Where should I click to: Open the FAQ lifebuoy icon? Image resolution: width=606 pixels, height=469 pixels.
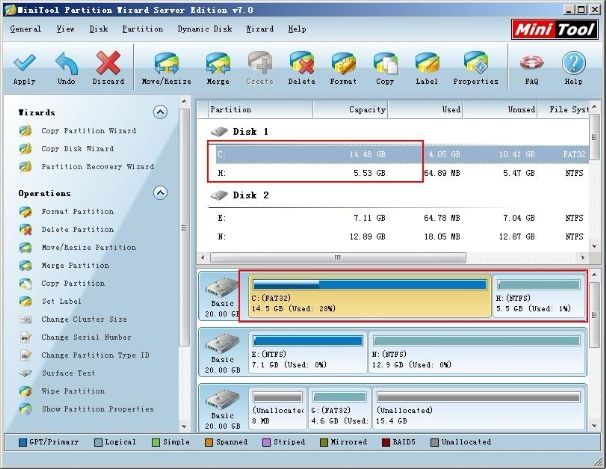click(531, 63)
